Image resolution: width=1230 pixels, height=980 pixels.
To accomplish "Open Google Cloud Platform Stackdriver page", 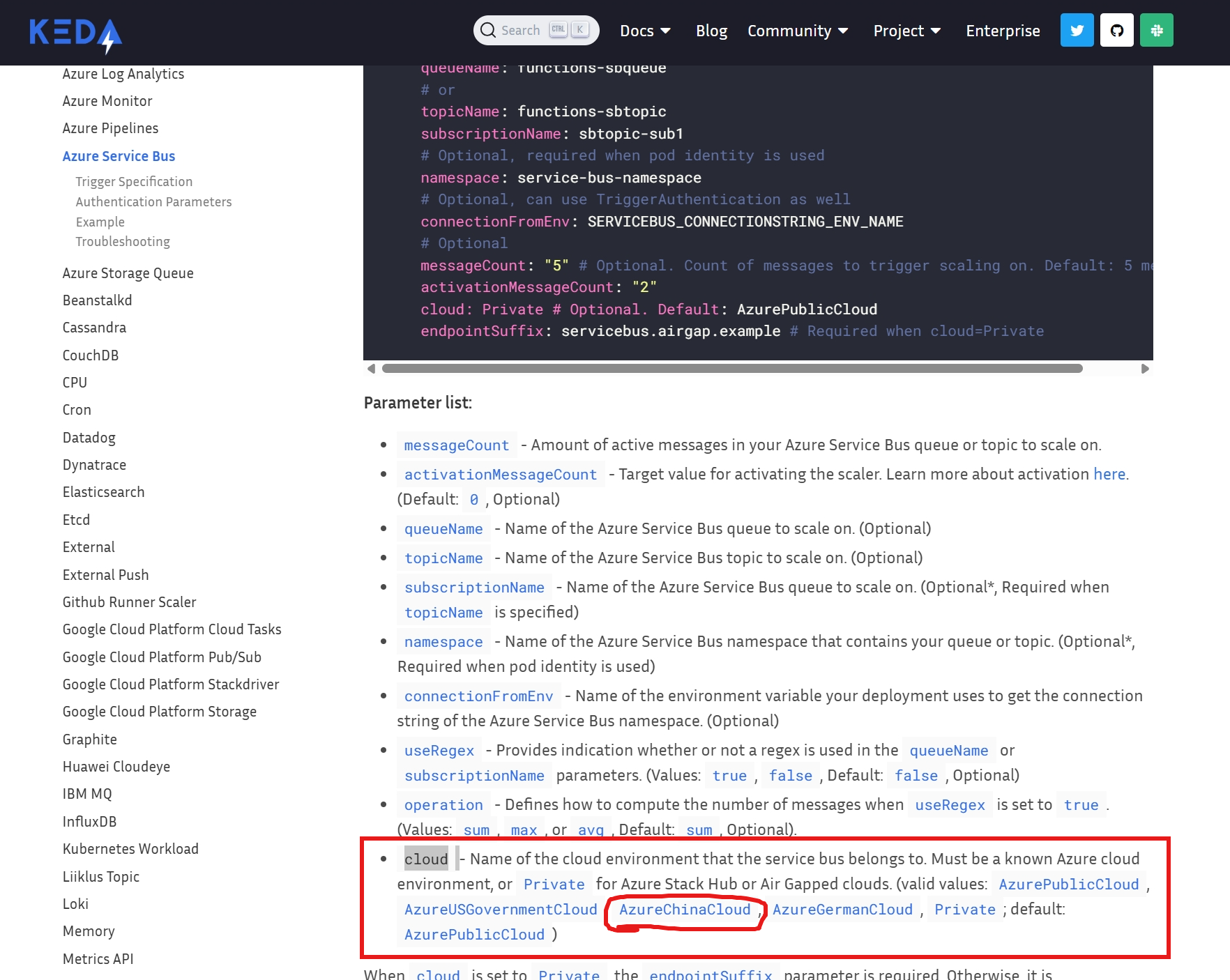I will [171, 684].
